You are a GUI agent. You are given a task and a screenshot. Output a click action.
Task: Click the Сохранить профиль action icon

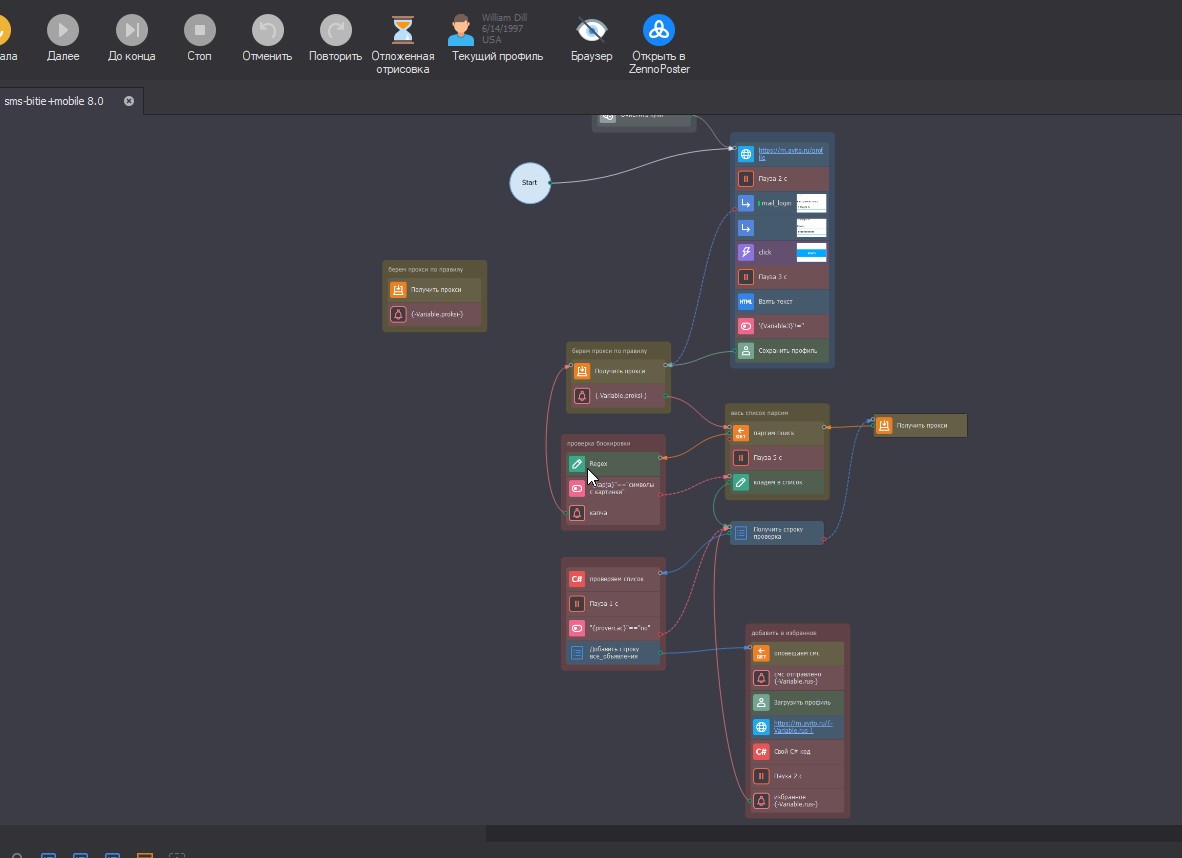[745, 351]
